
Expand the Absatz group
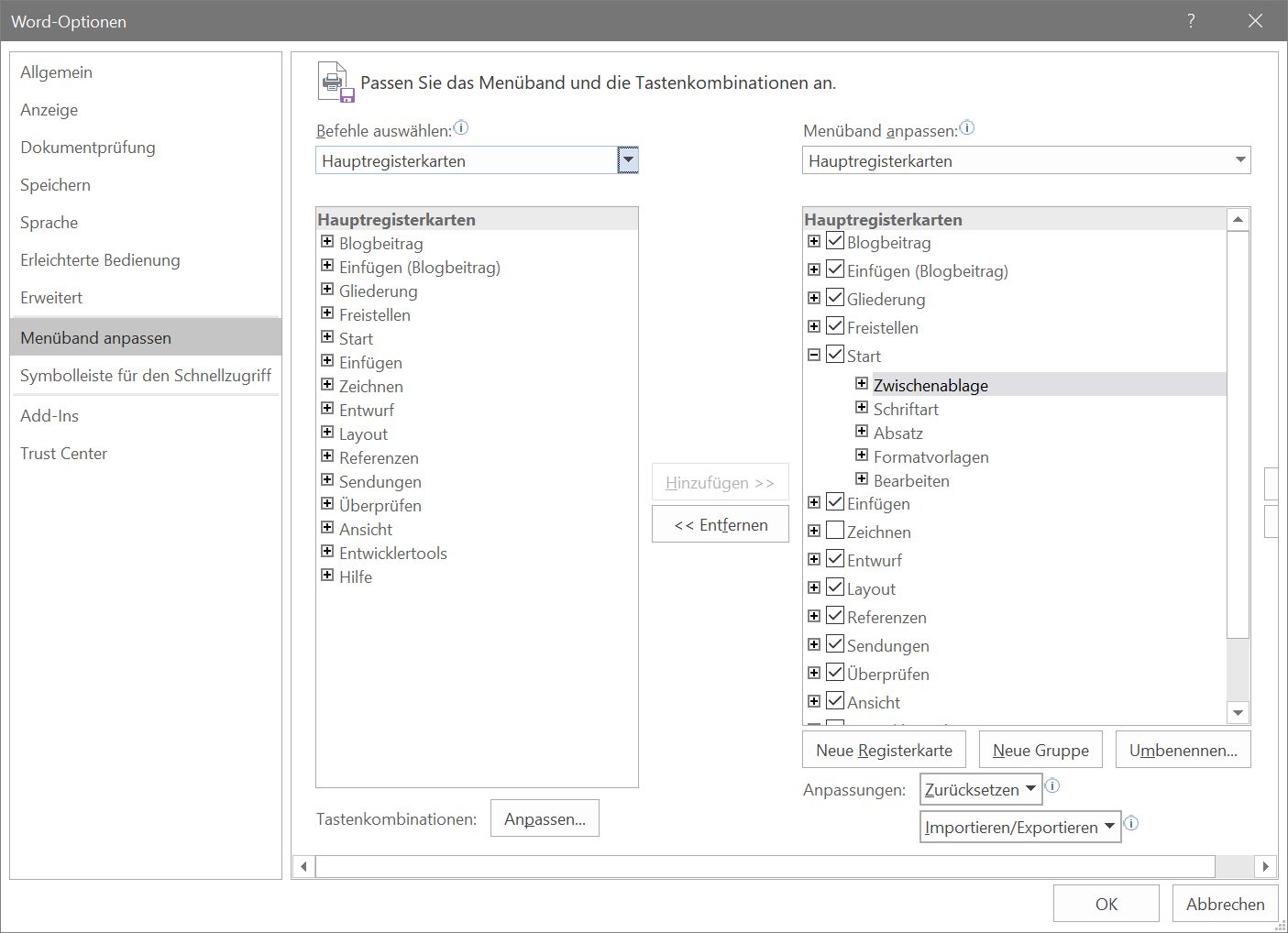(x=862, y=431)
